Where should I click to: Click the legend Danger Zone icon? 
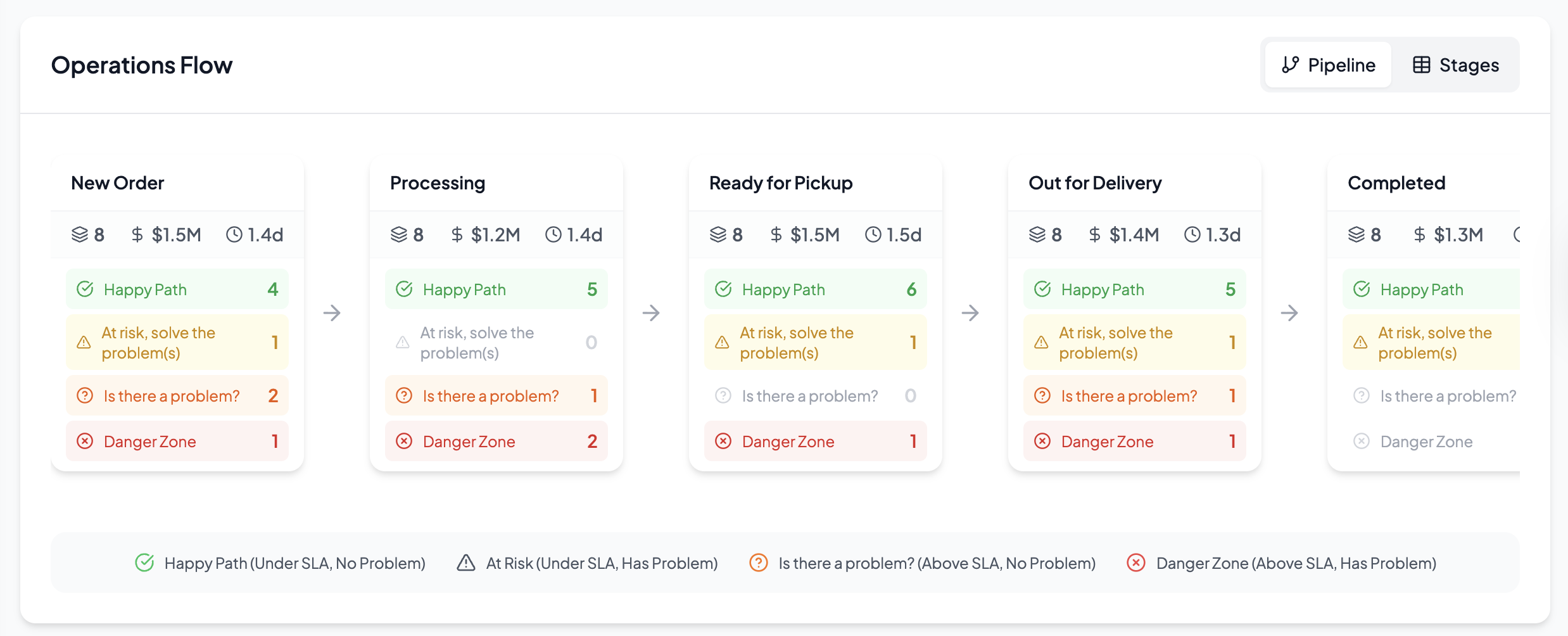pos(1136,563)
